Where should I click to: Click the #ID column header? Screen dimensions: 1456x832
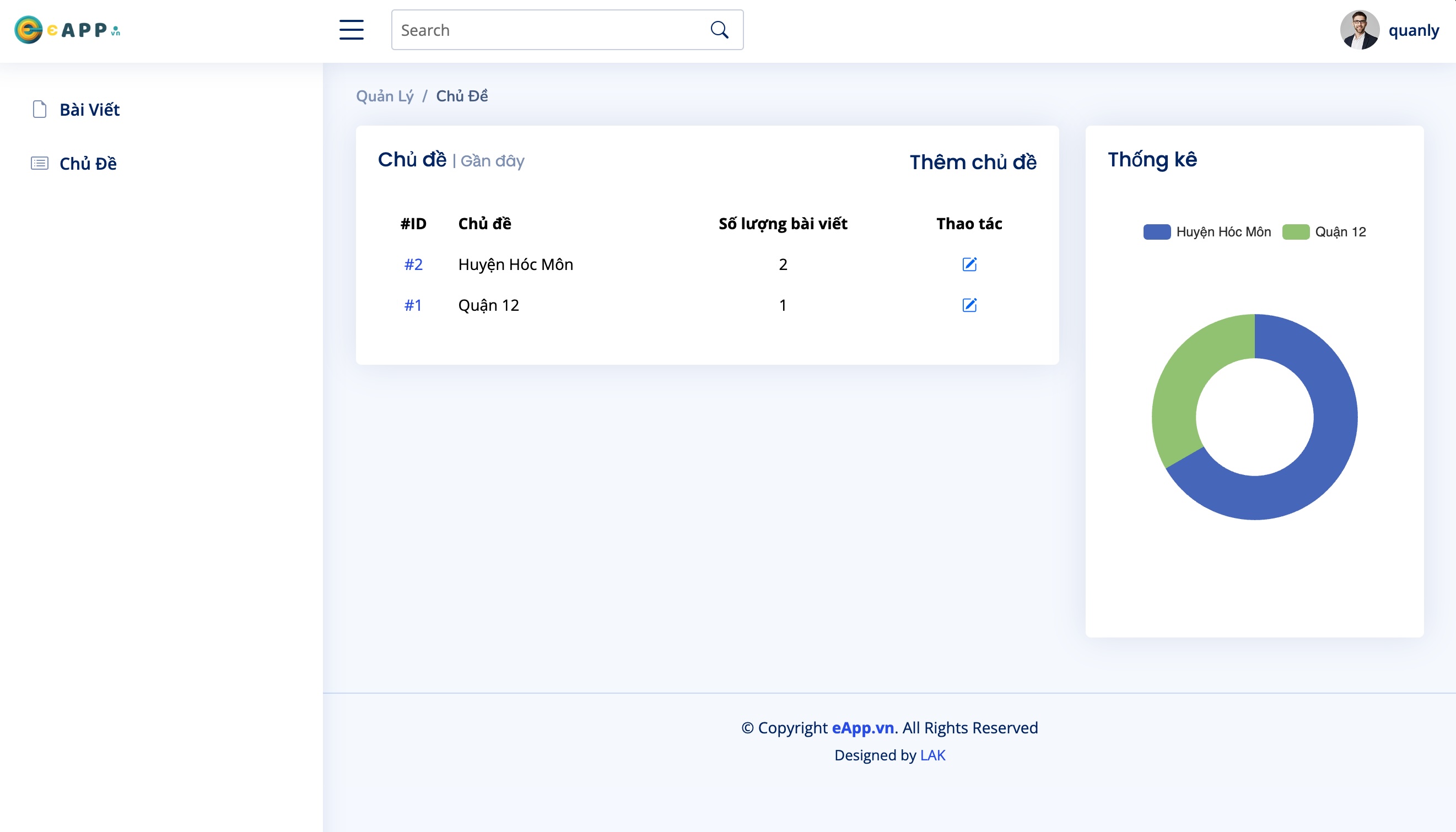coord(413,224)
